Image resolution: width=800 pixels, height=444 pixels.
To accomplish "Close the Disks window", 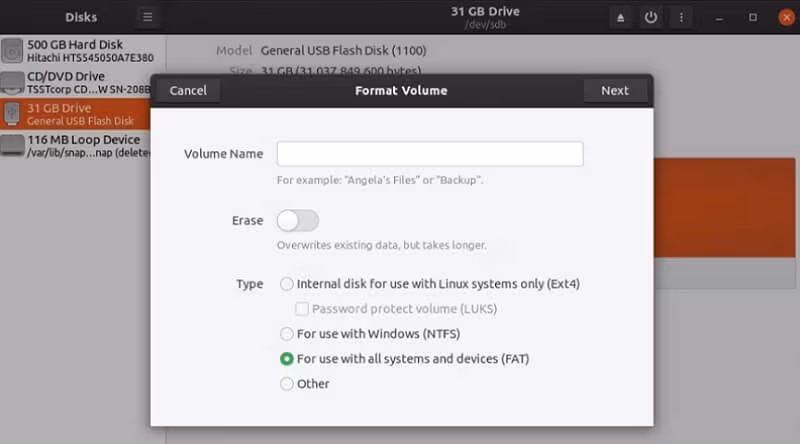I will [783, 17].
